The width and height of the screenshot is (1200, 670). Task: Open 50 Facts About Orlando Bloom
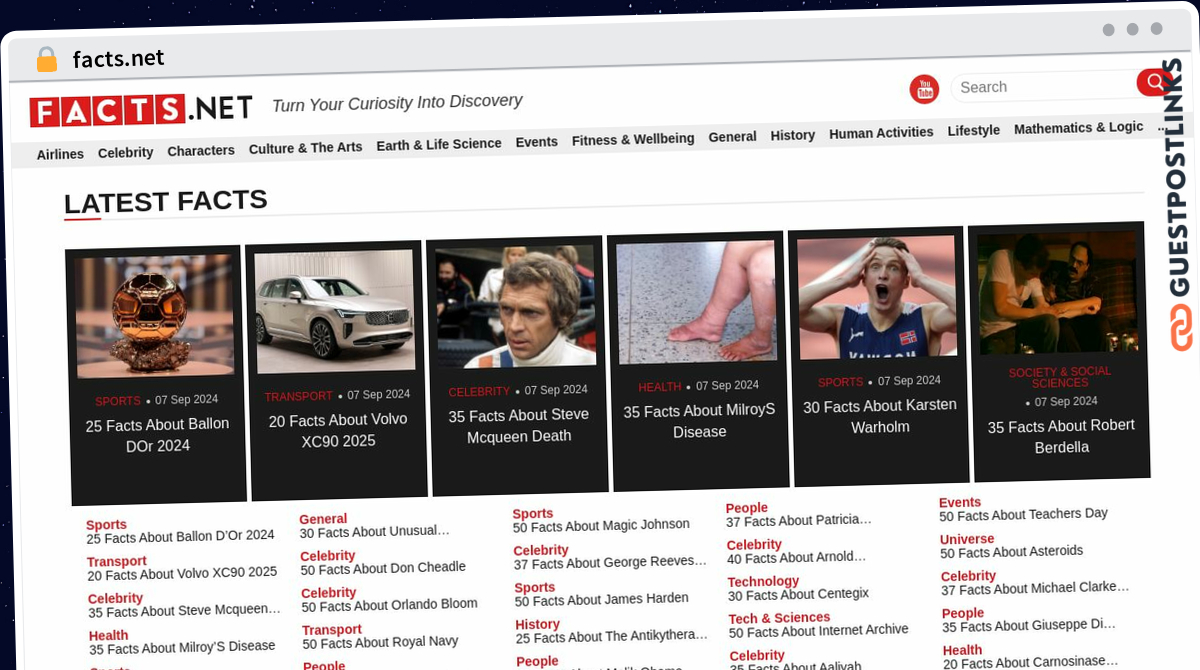(x=390, y=605)
